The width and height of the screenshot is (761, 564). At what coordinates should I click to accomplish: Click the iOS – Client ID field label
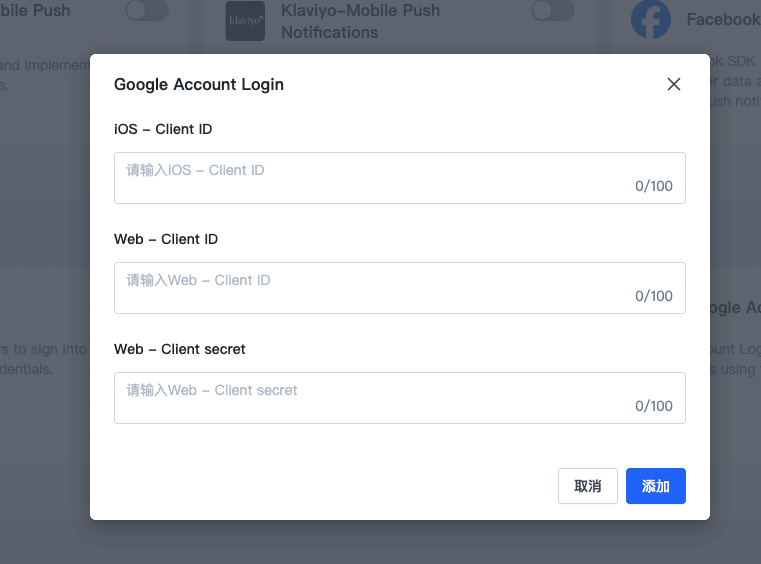pyautogui.click(x=163, y=129)
